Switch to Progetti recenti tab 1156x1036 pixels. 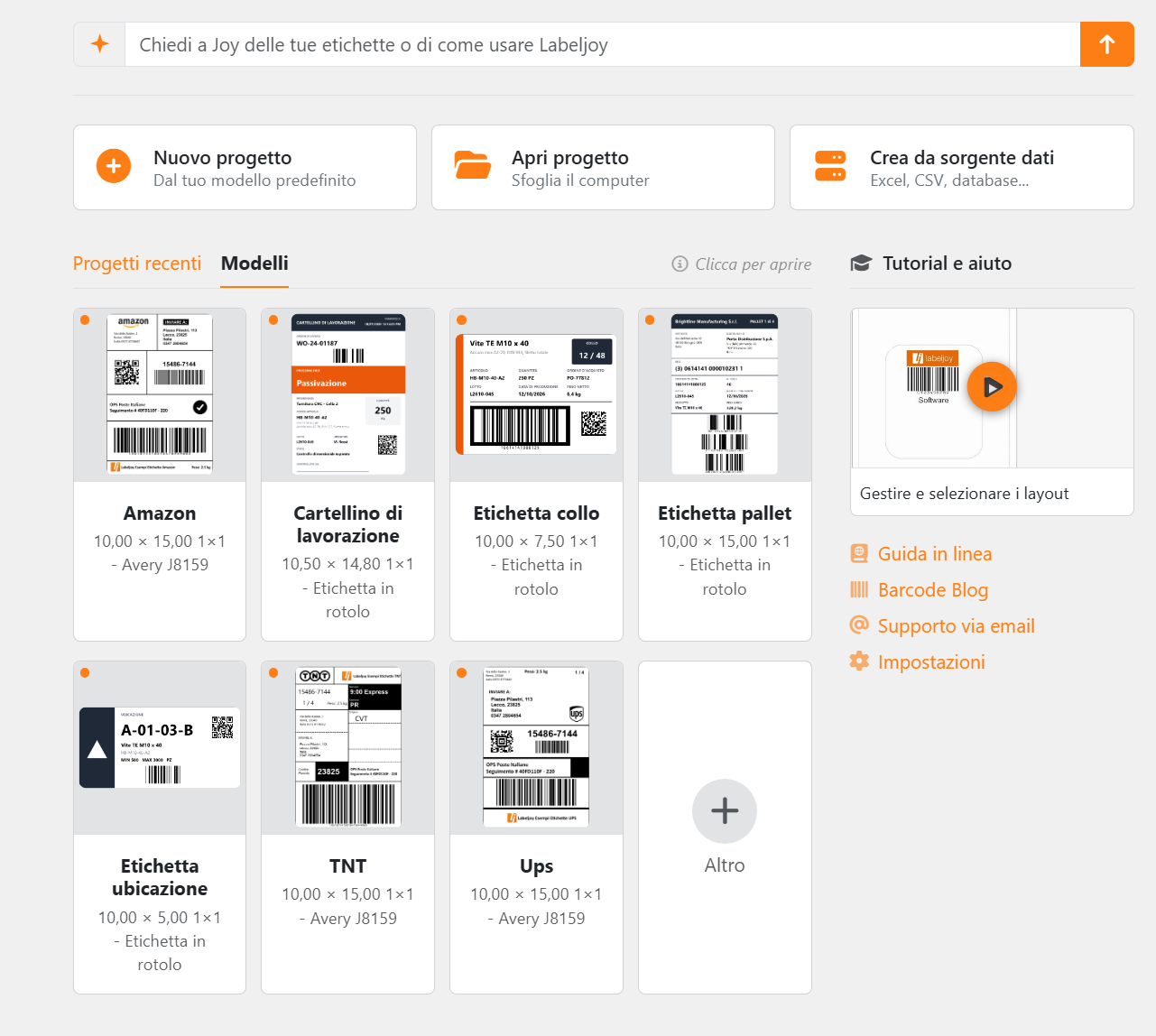(137, 264)
